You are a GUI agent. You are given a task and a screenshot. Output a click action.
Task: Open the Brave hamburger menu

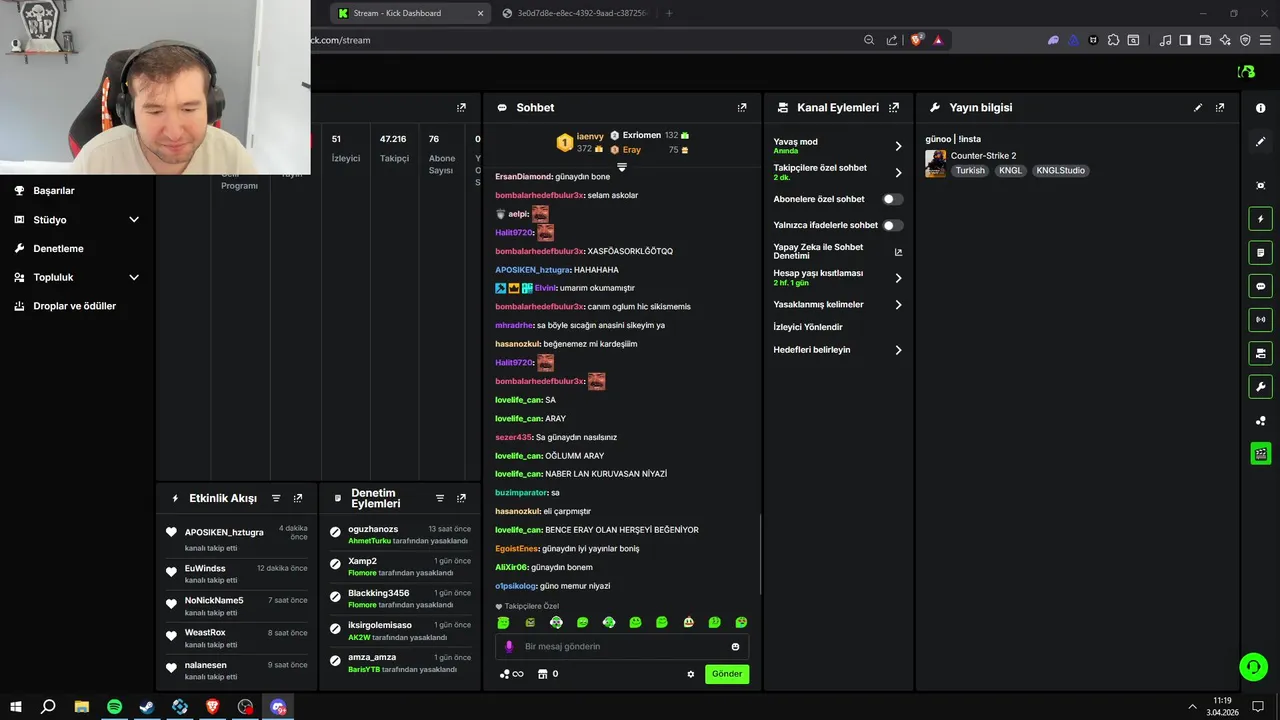pos(1265,40)
